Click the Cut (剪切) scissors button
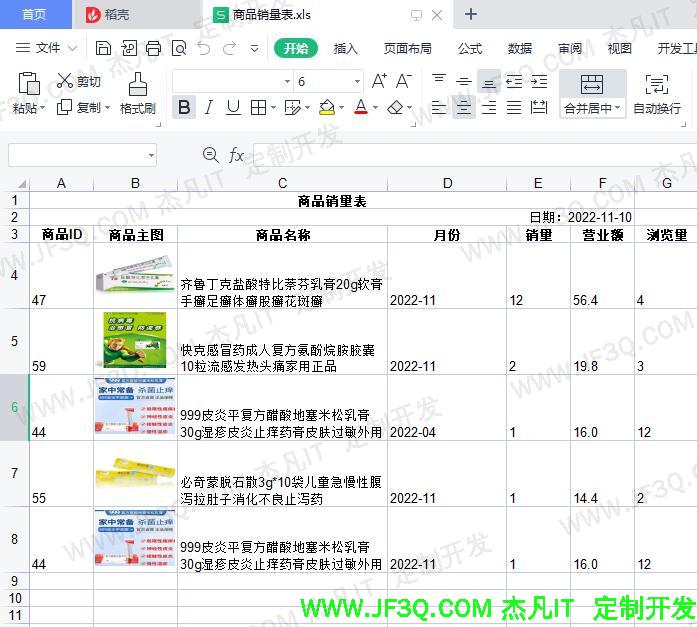 [x=79, y=81]
